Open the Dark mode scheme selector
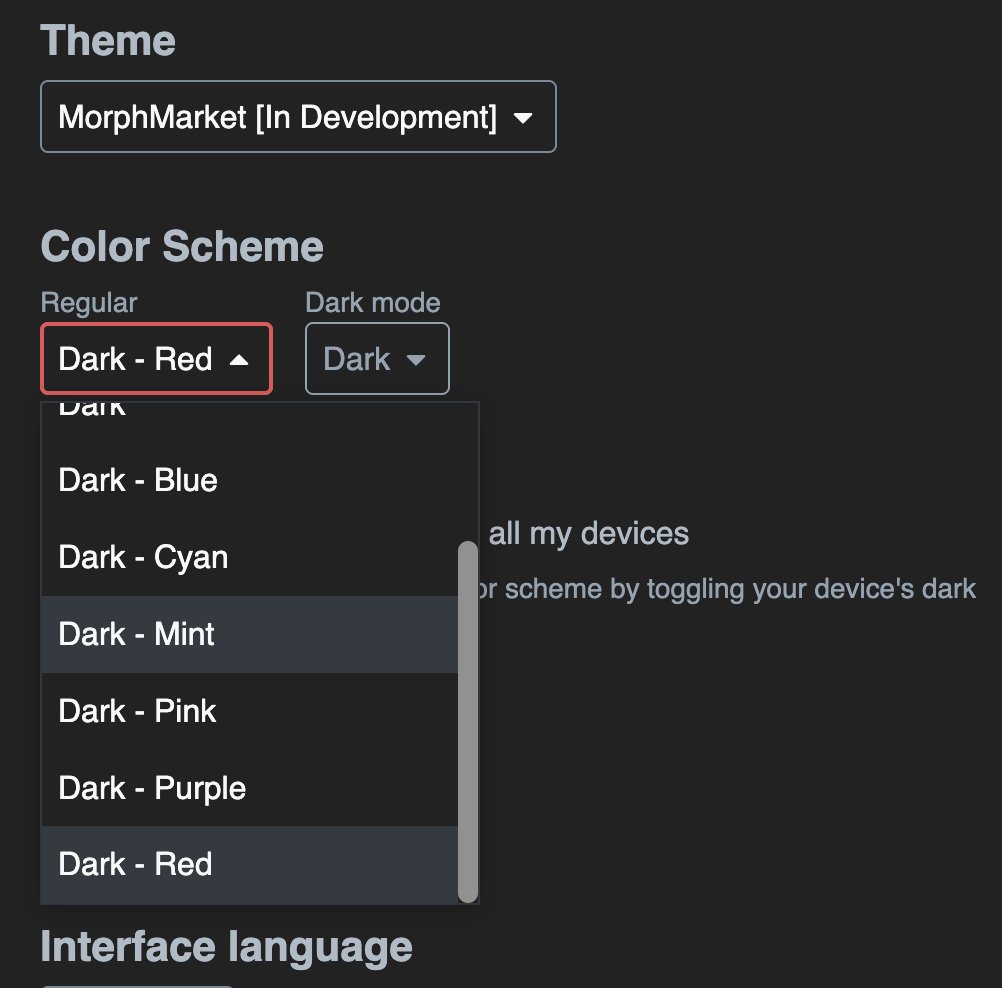 coord(376,359)
